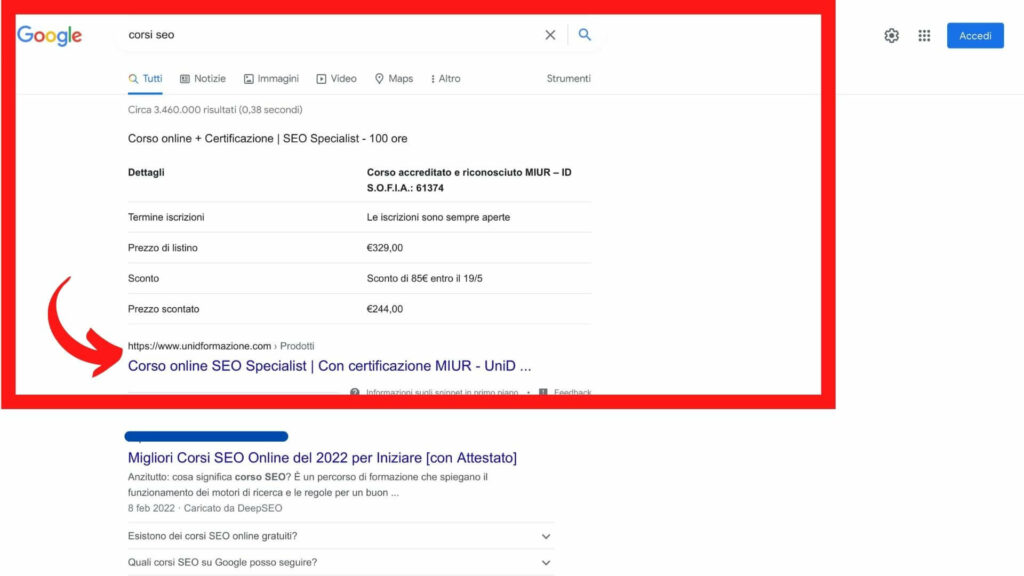Click the 'Dettagli' table header
Screen dimensions: 1024x576
click(146, 172)
